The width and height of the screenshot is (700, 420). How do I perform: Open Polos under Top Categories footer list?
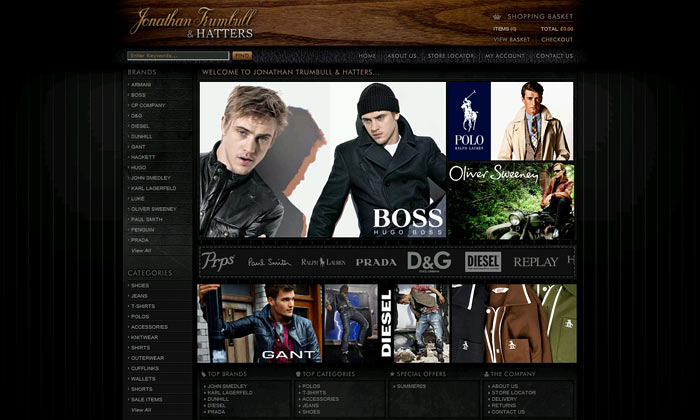coord(311,386)
